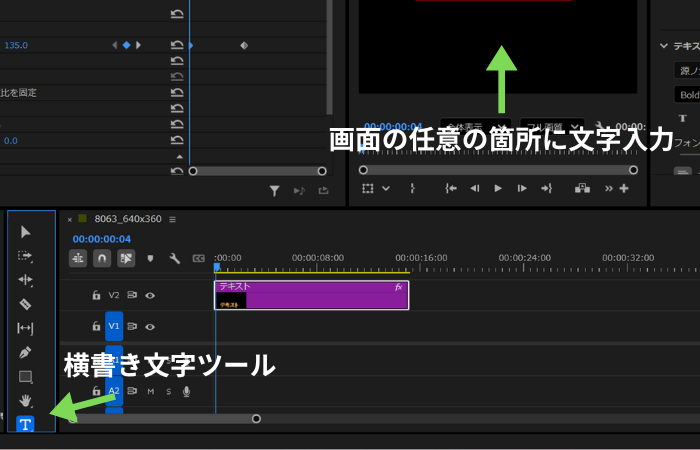Open Program monitor settings wrench
Viewport: 700px width, 450px height.
click(x=600, y=126)
